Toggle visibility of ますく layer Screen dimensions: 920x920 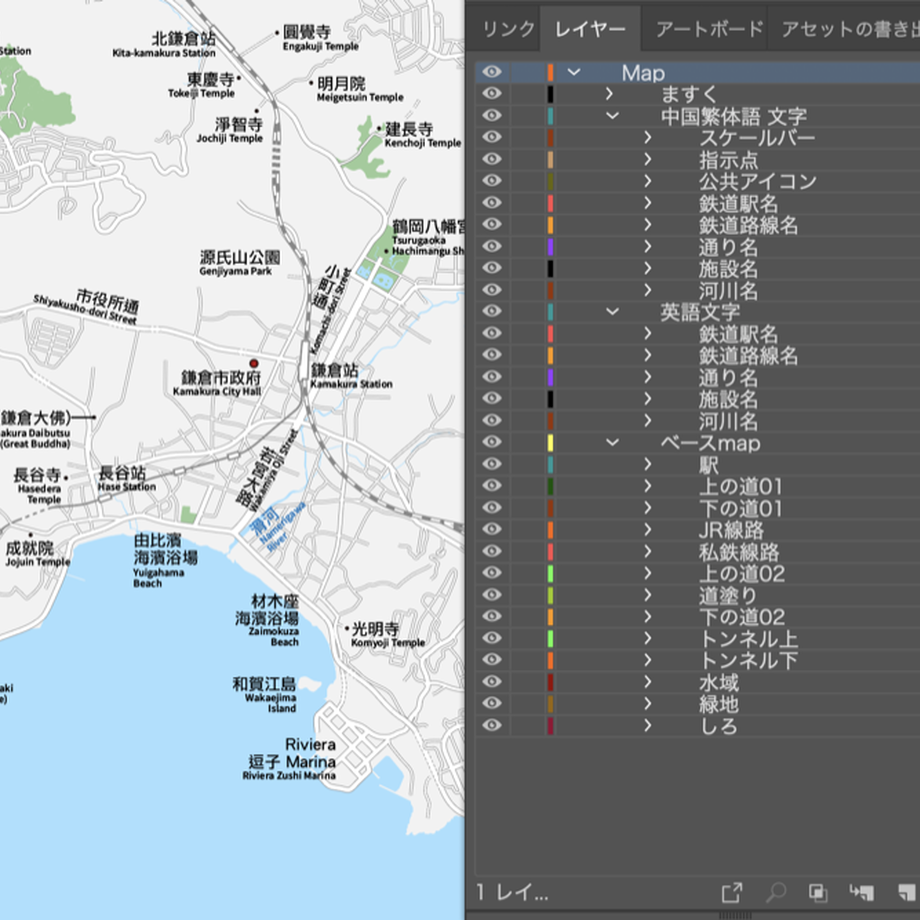(492, 94)
